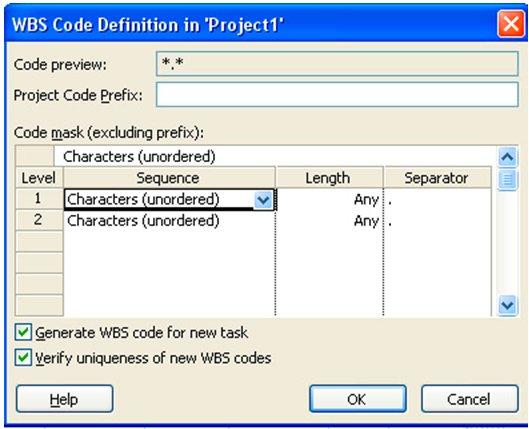This screenshot has height=429, width=529.
Task: Select row header for level 1
Action: coord(39,199)
